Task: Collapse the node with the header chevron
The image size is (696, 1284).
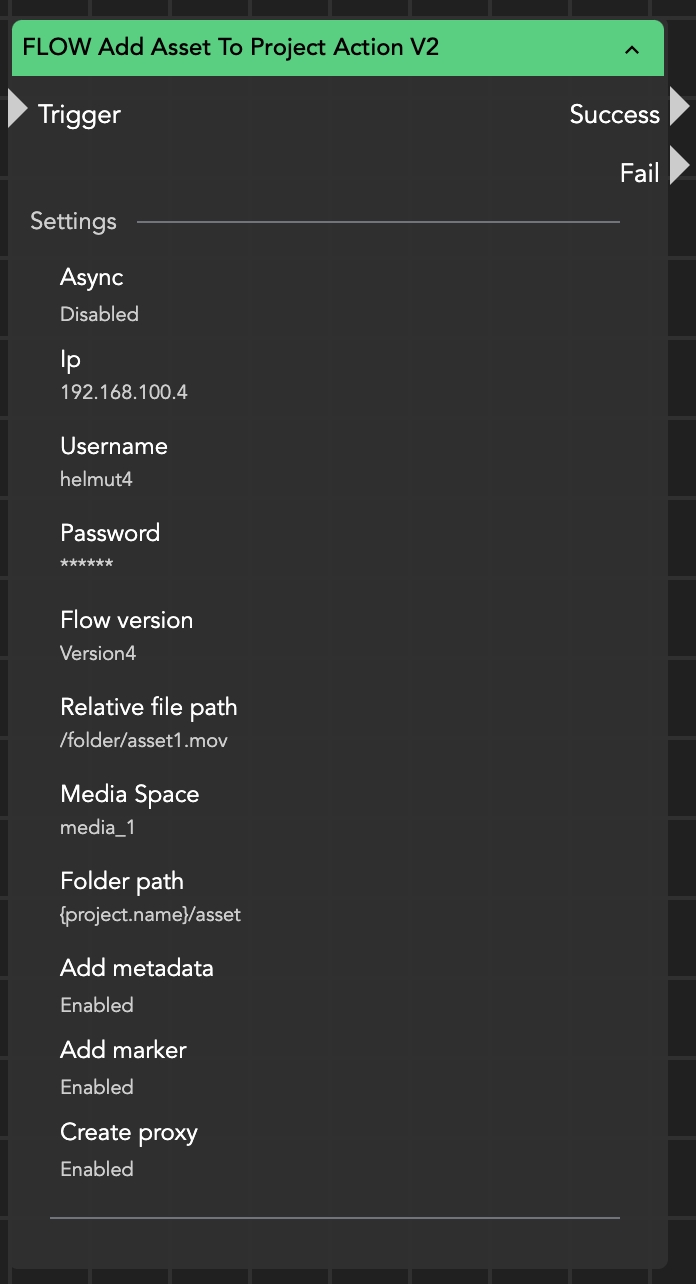Action: tap(631, 49)
